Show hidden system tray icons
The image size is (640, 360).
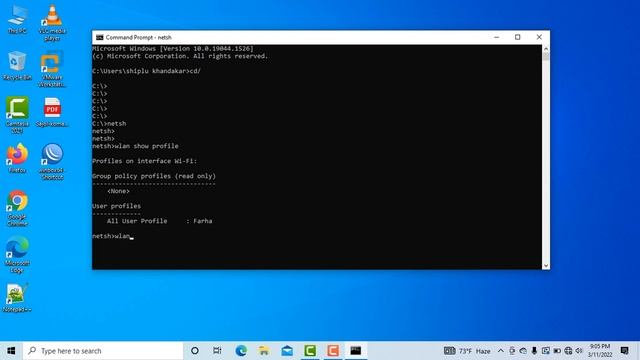(501, 351)
